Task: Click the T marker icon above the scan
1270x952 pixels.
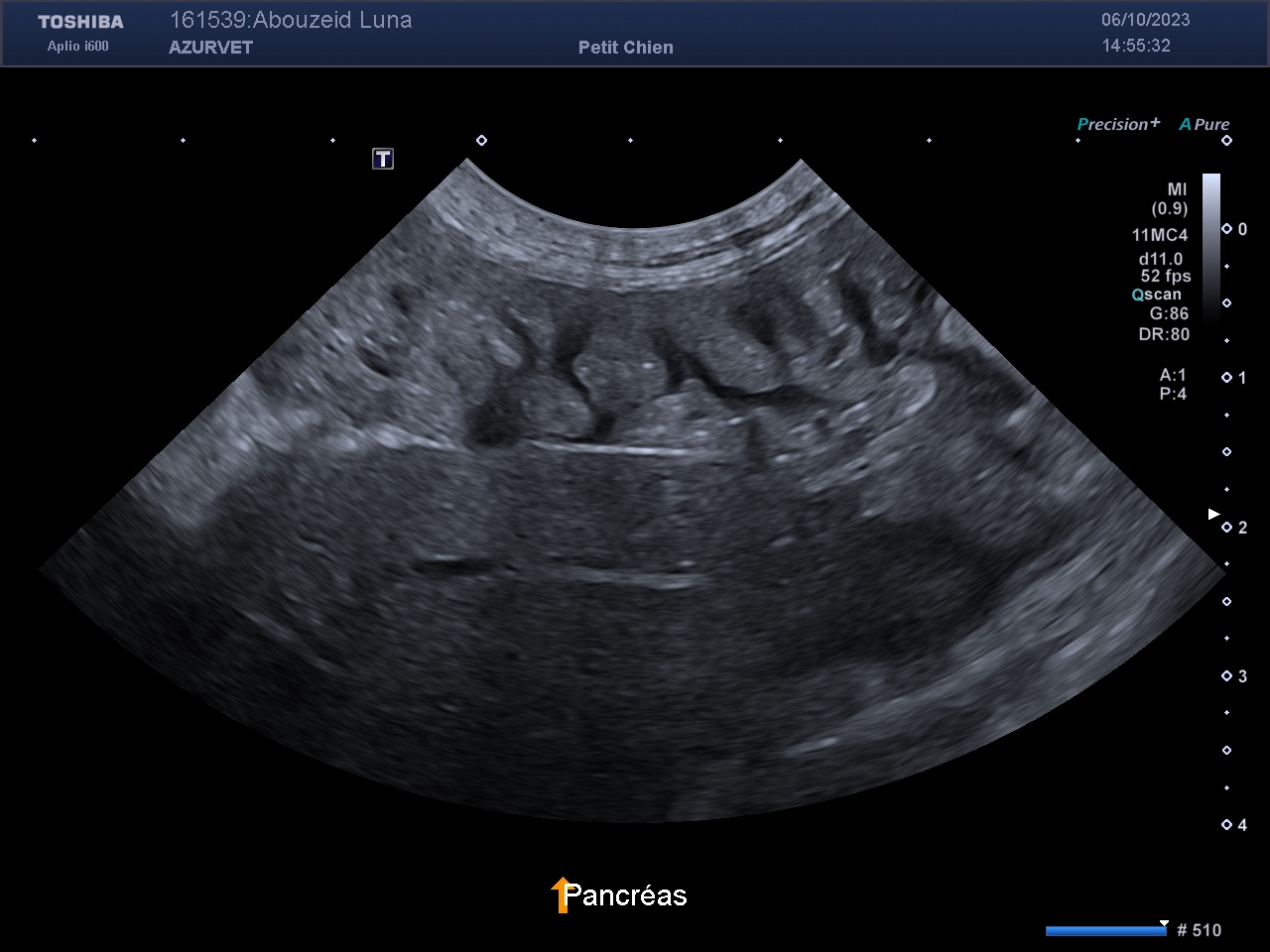Action: 383,159
